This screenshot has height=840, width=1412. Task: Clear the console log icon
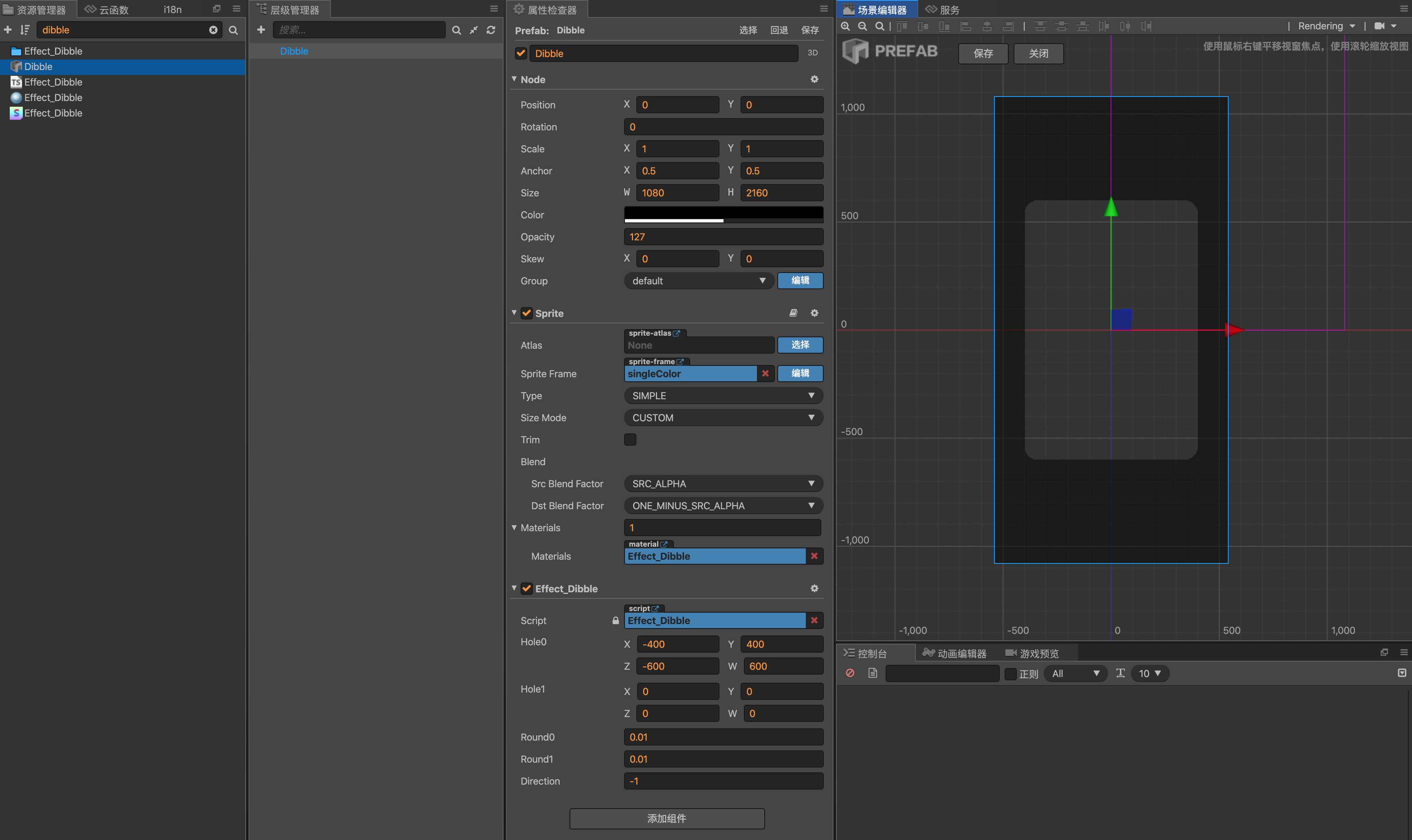850,673
